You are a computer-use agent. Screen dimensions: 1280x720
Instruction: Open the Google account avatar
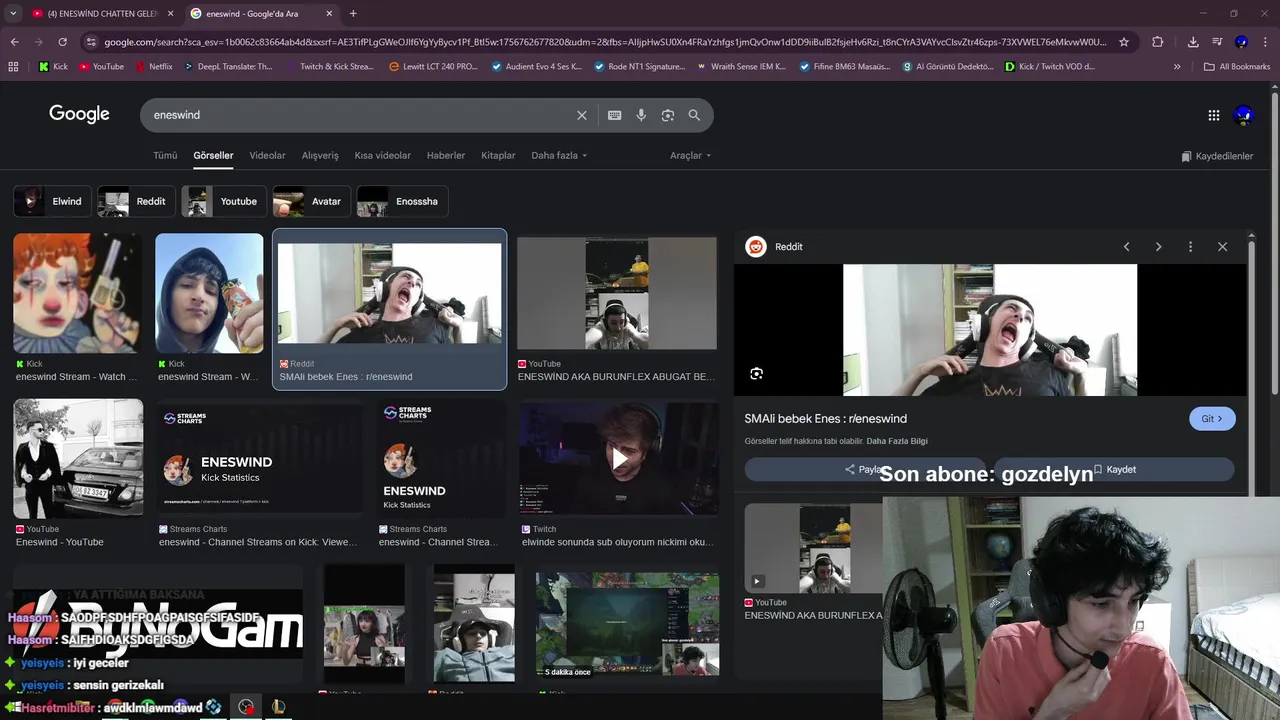pos(1243,115)
